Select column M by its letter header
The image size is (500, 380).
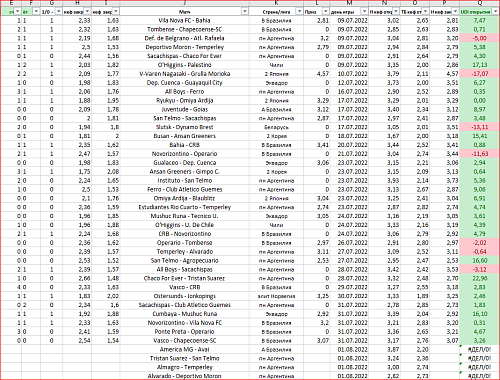(349, 3)
